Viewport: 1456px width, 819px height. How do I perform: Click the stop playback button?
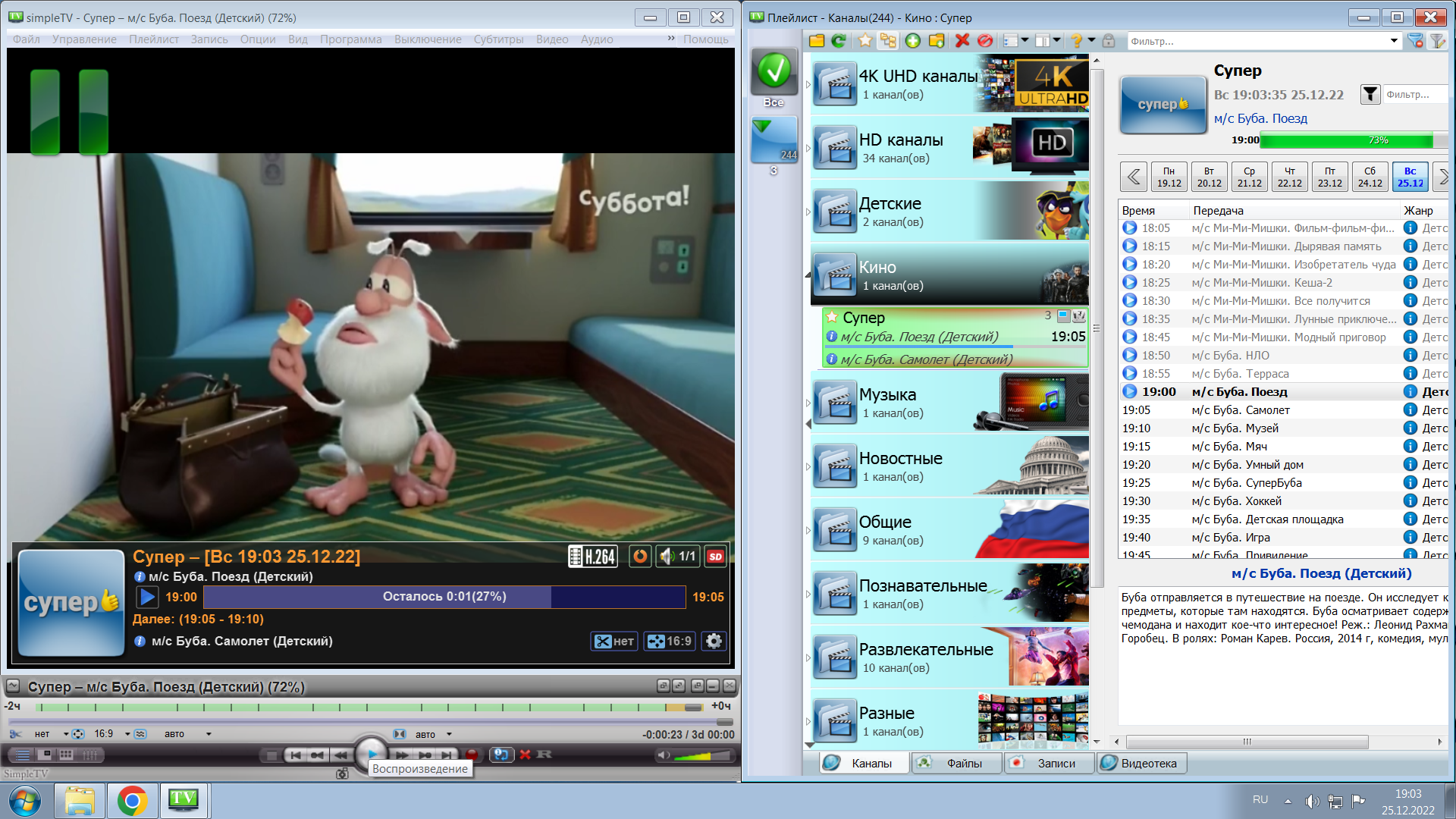270,755
